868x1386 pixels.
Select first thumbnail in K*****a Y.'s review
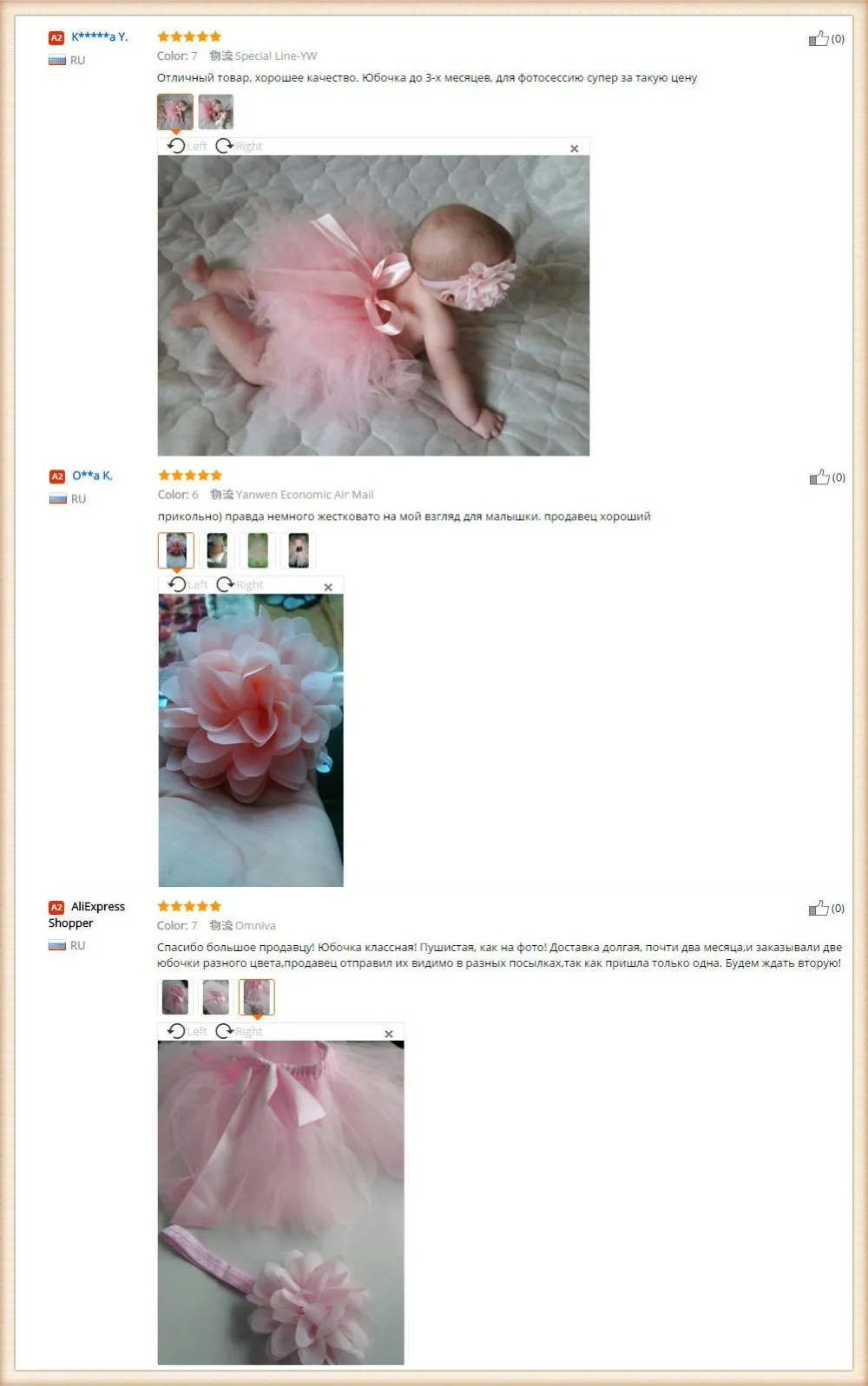pos(175,112)
